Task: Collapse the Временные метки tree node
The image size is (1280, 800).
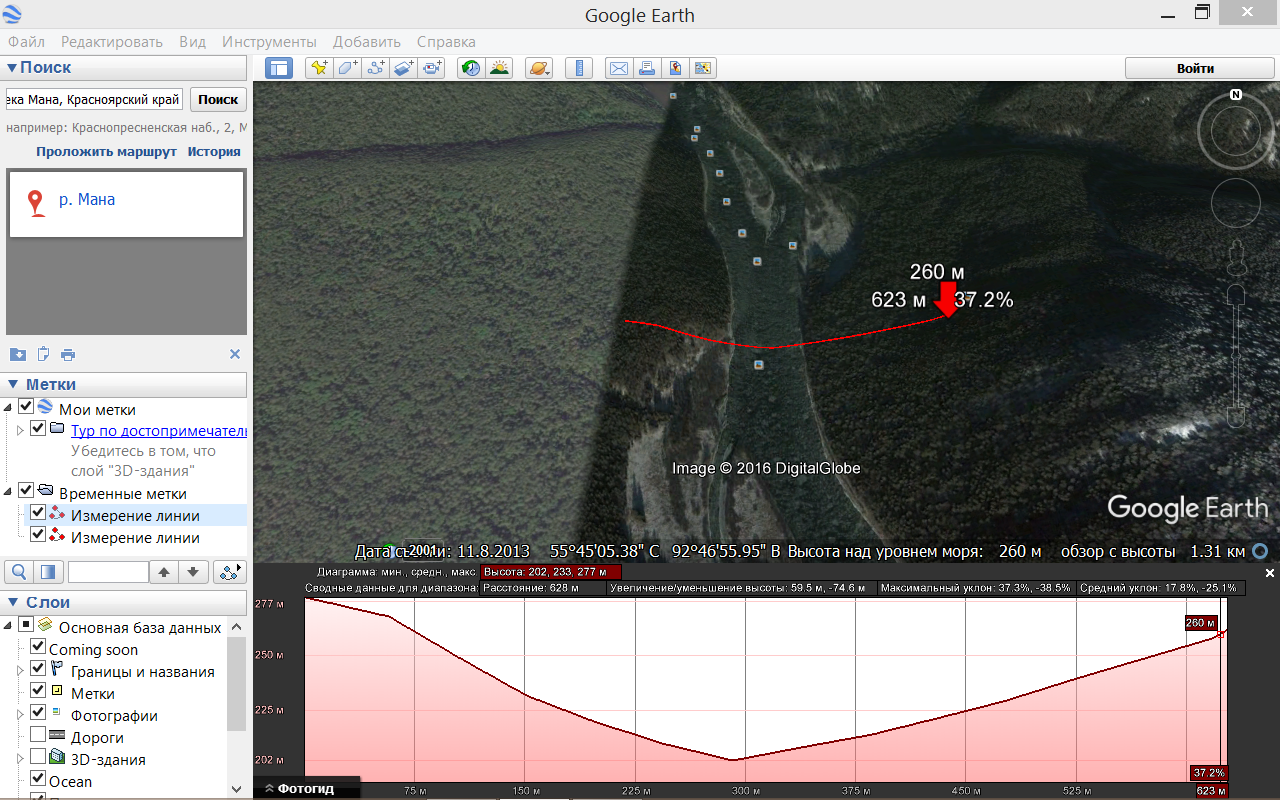Action: (9, 491)
